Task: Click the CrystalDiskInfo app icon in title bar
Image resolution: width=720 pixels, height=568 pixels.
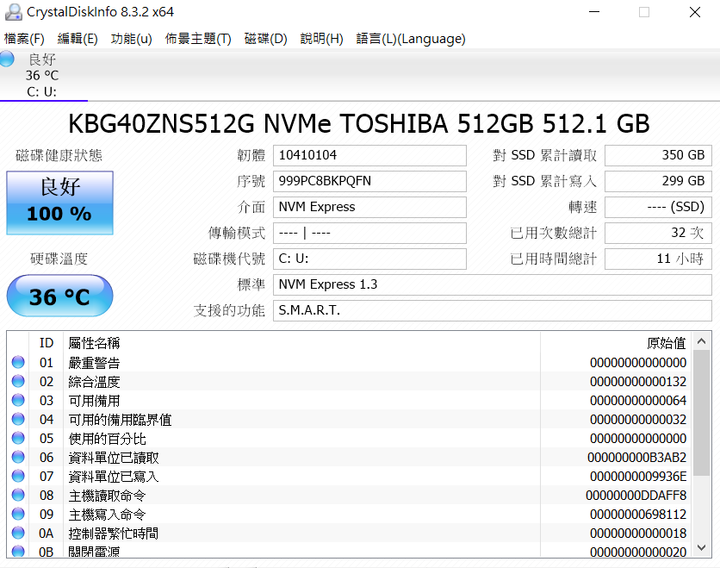Action: (x=13, y=12)
